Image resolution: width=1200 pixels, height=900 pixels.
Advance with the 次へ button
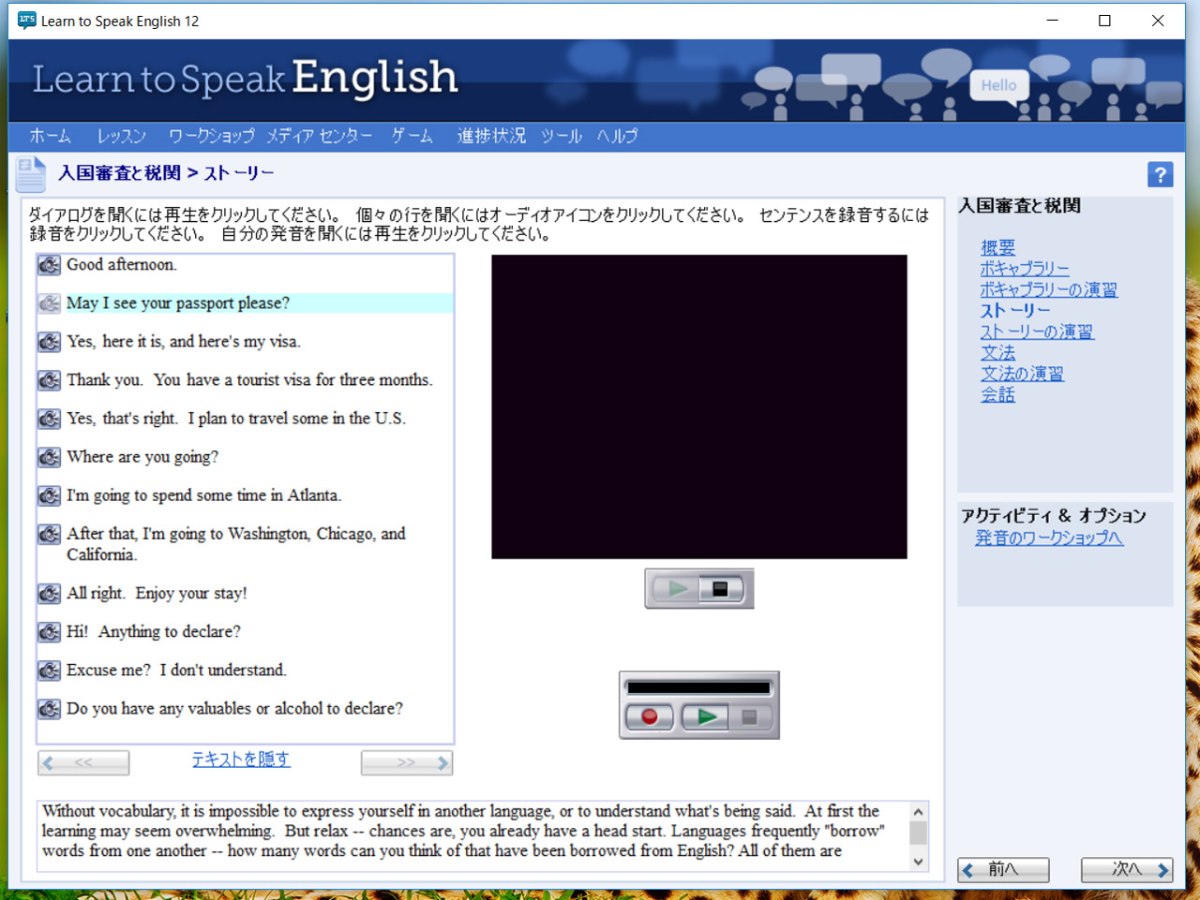pyautogui.click(x=1126, y=869)
